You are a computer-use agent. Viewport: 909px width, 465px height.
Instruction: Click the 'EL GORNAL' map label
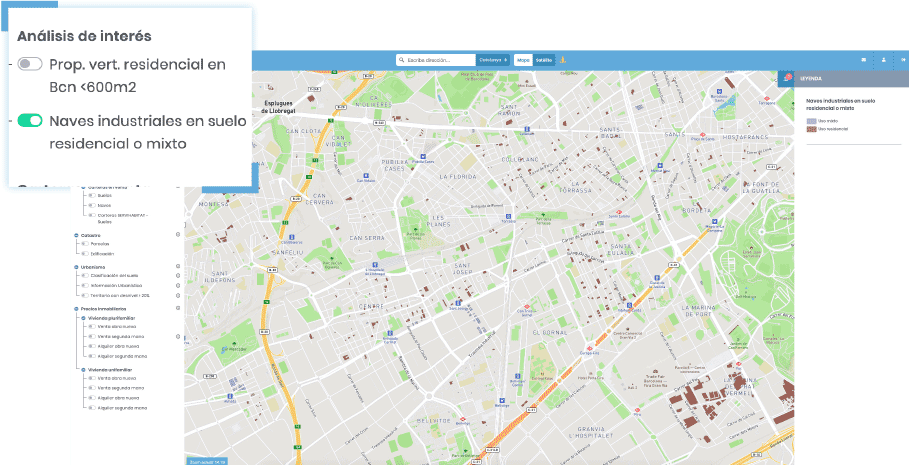549,332
